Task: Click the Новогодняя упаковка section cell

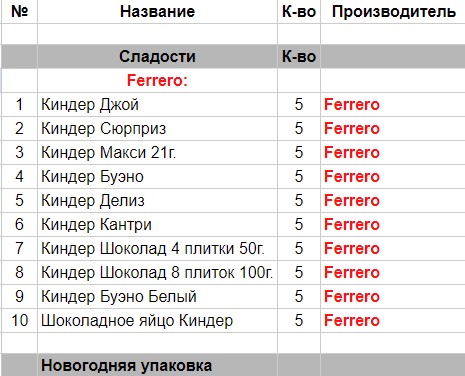Action: [157, 365]
